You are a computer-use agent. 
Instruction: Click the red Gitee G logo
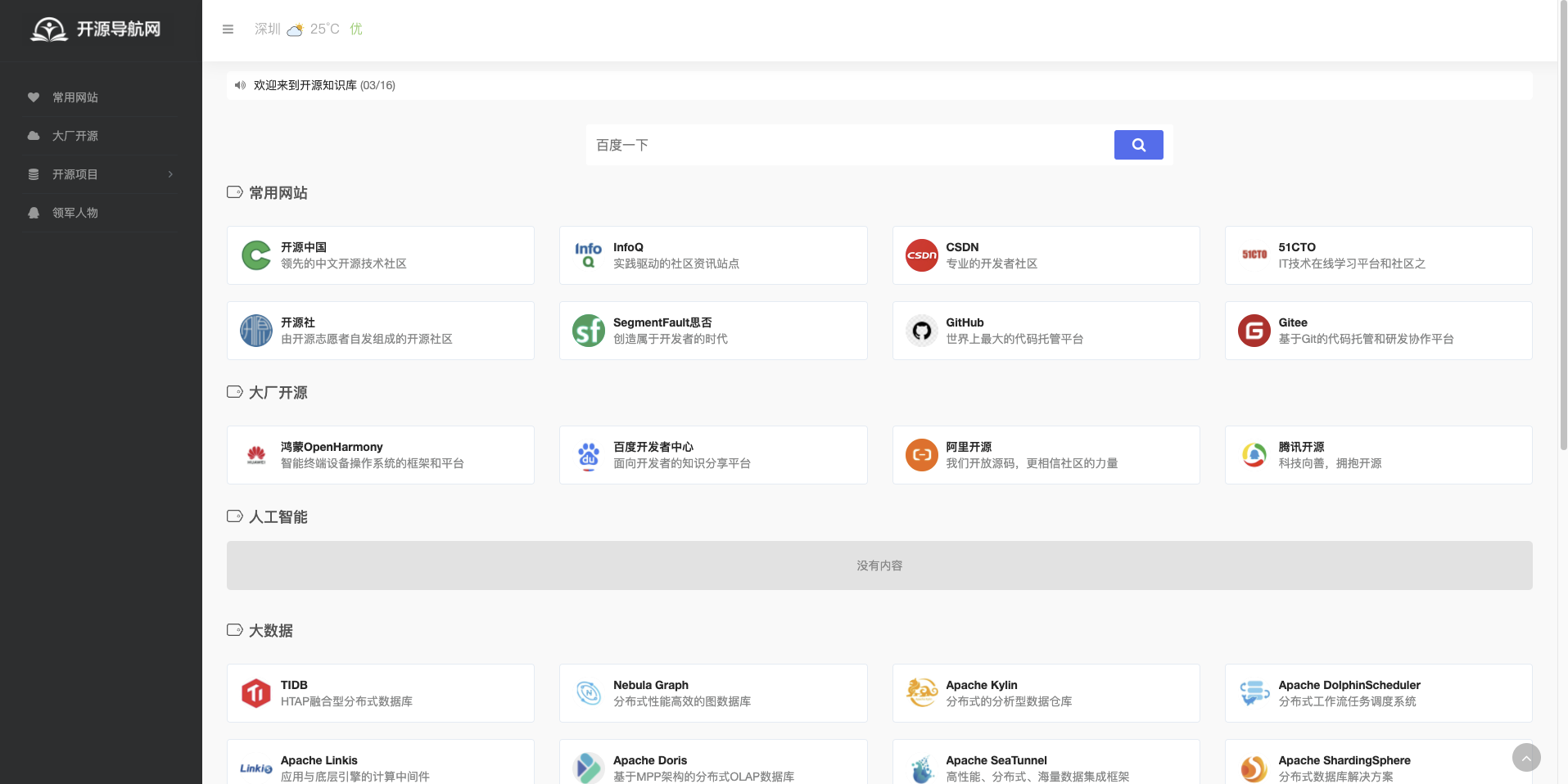[1254, 331]
